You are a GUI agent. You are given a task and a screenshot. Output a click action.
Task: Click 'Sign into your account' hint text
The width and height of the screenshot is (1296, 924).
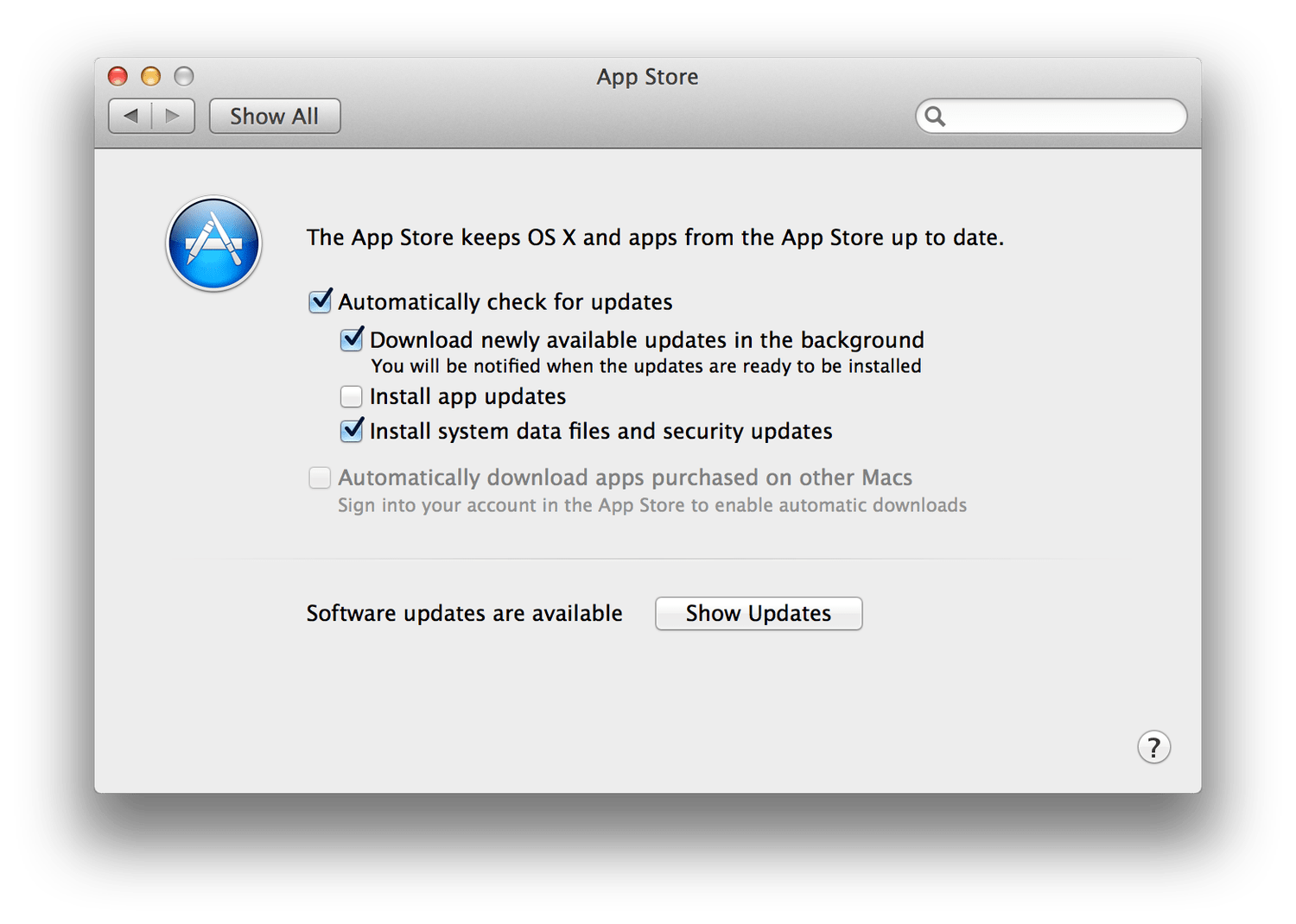pos(652,505)
